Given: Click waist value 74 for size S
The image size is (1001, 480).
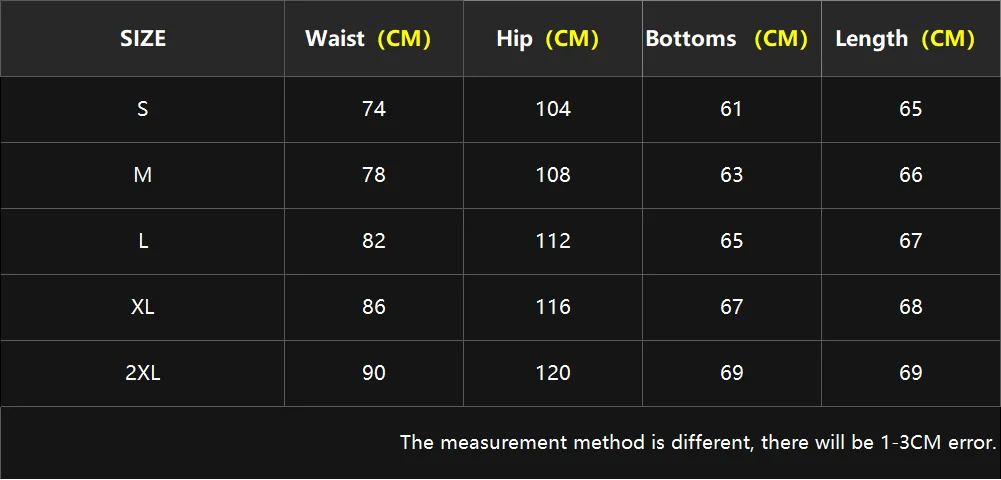Looking at the screenshot, I should pos(374,109).
